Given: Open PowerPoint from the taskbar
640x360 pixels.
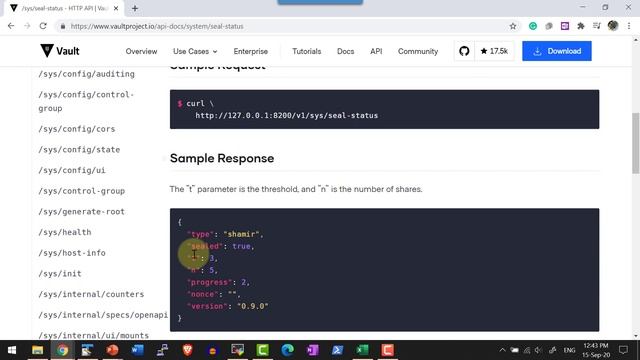Looking at the screenshot, I should click(112, 350).
